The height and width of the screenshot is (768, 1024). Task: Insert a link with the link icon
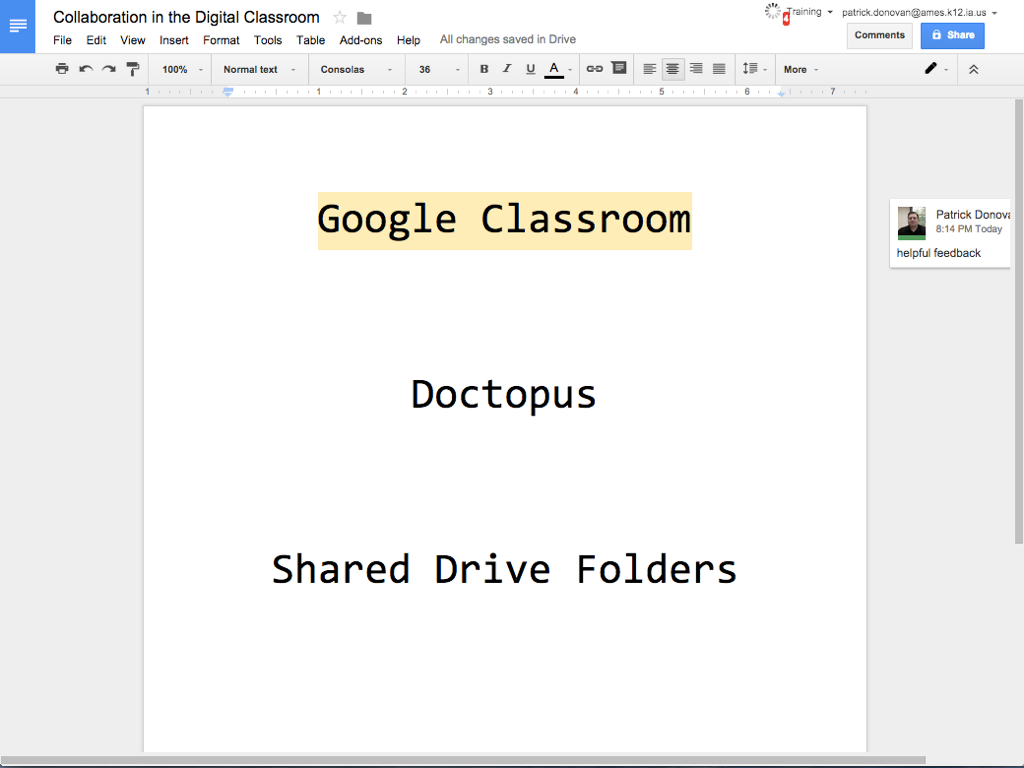(596, 69)
